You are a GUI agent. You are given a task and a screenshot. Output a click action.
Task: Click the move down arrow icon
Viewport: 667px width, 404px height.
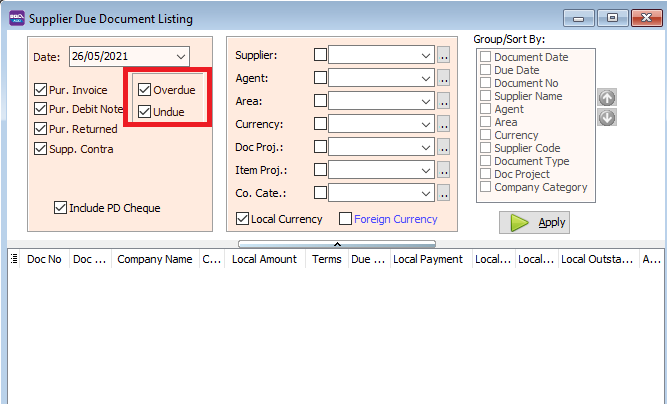[607, 118]
